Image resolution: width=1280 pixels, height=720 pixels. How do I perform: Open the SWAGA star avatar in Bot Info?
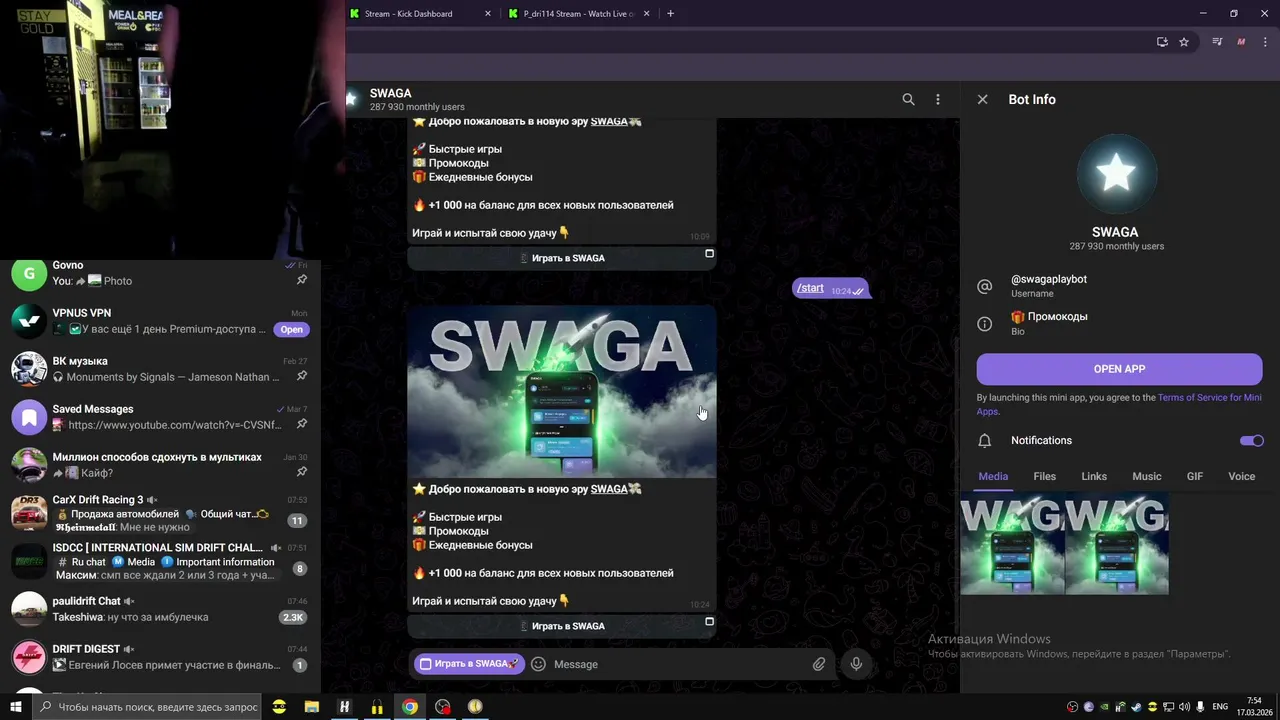click(1116, 174)
